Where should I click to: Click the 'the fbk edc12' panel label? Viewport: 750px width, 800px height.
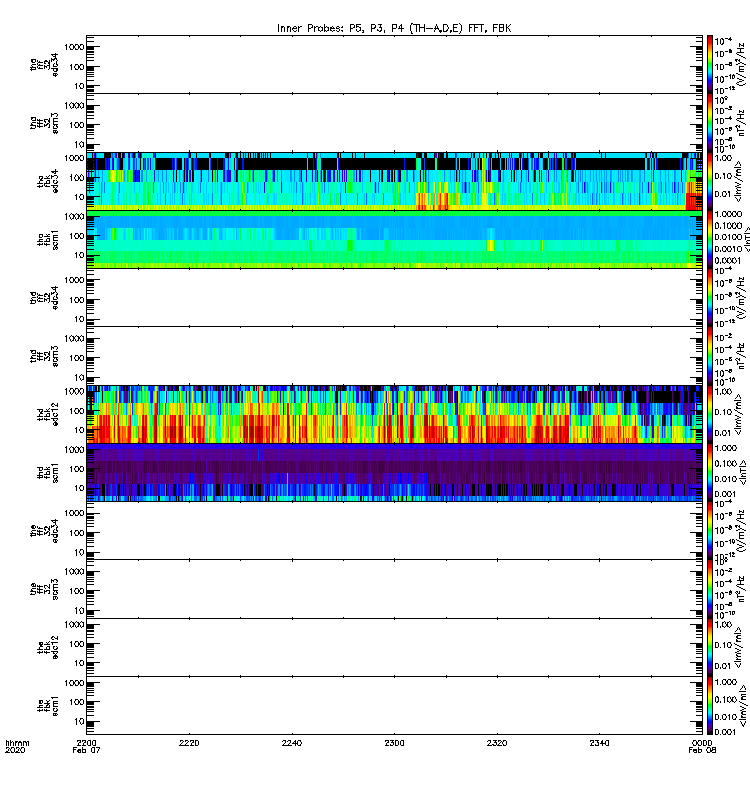(x=48, y=647)
